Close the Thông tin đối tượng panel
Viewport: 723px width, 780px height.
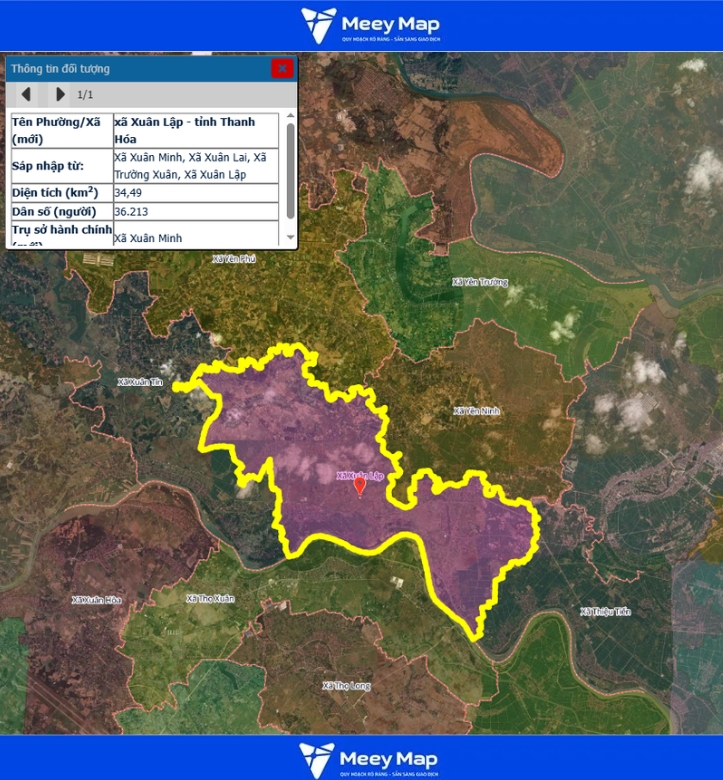pyautogui.click(x=282, y=68)
